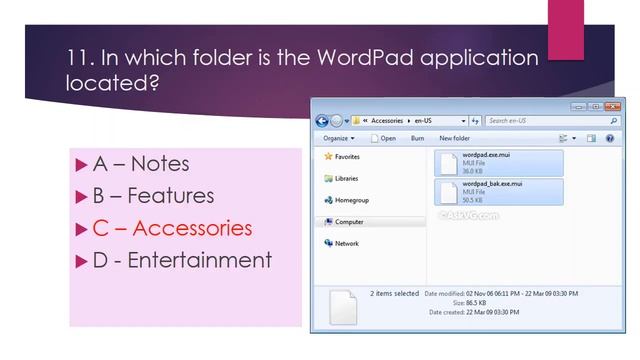640x360 pixels.
Task: Select Libraries in the navigation pane
Action: [347, 178]
